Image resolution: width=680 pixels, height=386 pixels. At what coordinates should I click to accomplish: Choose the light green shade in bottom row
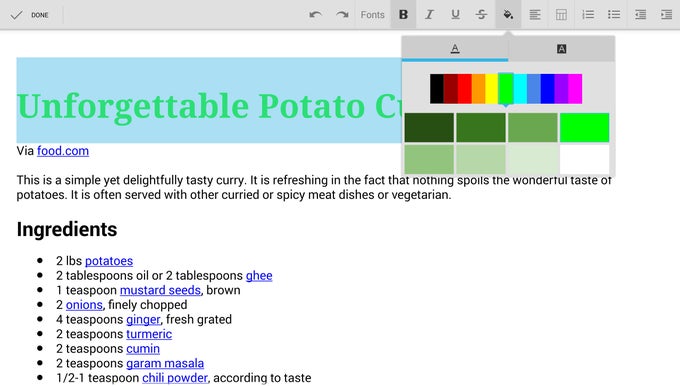(429, 159)
